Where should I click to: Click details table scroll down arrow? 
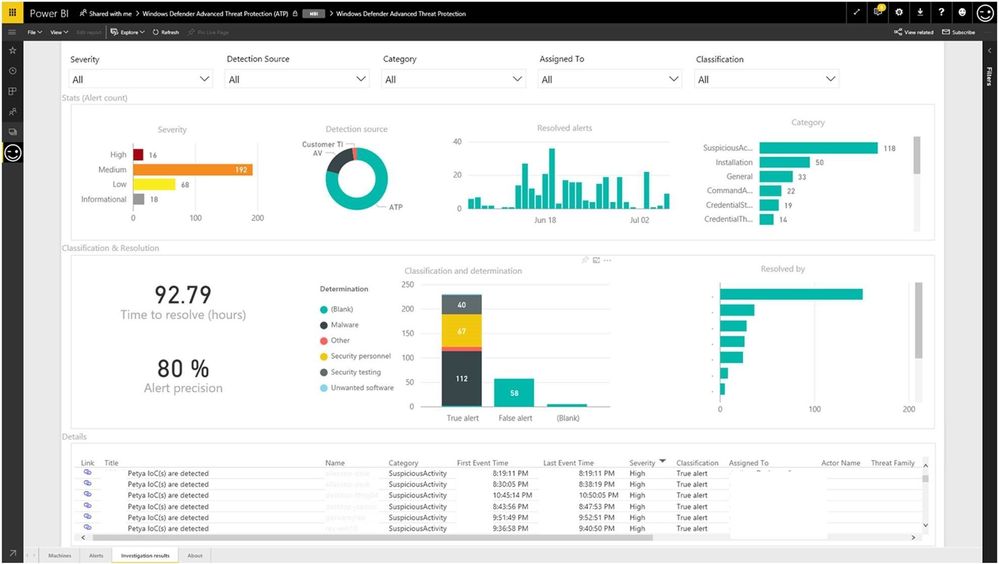pos(926,525)
